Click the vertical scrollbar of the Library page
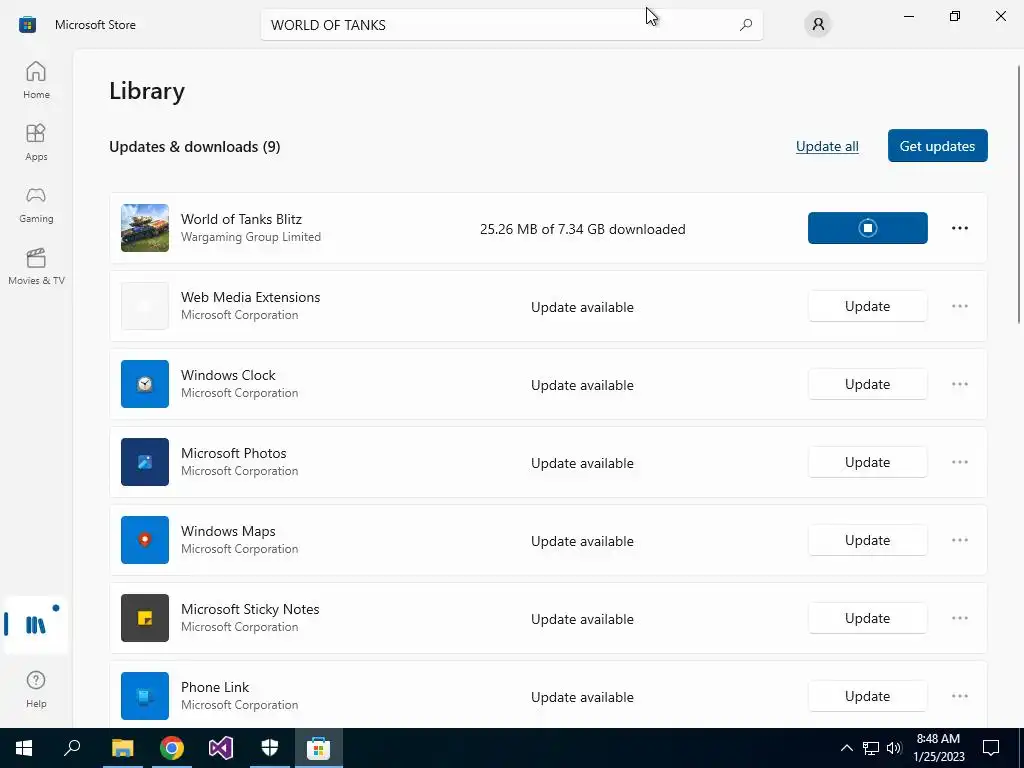The height and width of the screenshot is (768, 1024). (x=1019, y=194)
